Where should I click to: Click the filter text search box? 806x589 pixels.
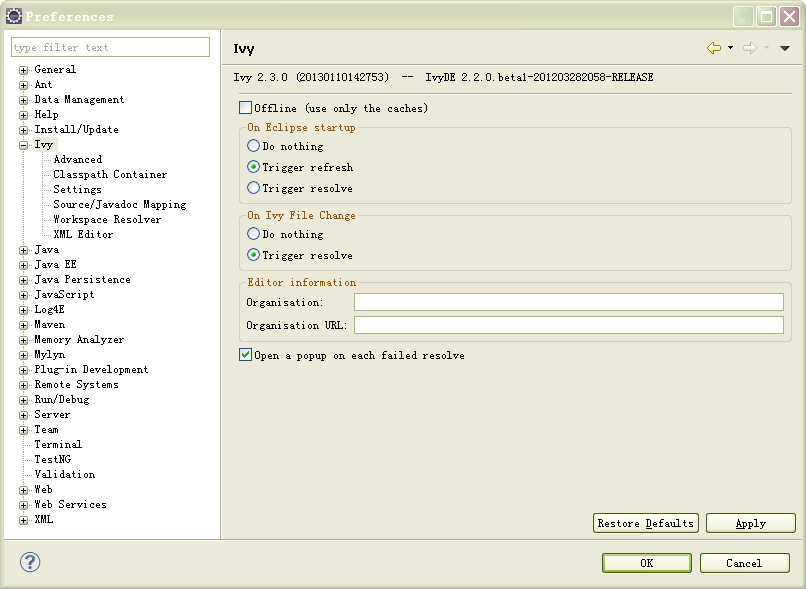(x=110, y=47)
